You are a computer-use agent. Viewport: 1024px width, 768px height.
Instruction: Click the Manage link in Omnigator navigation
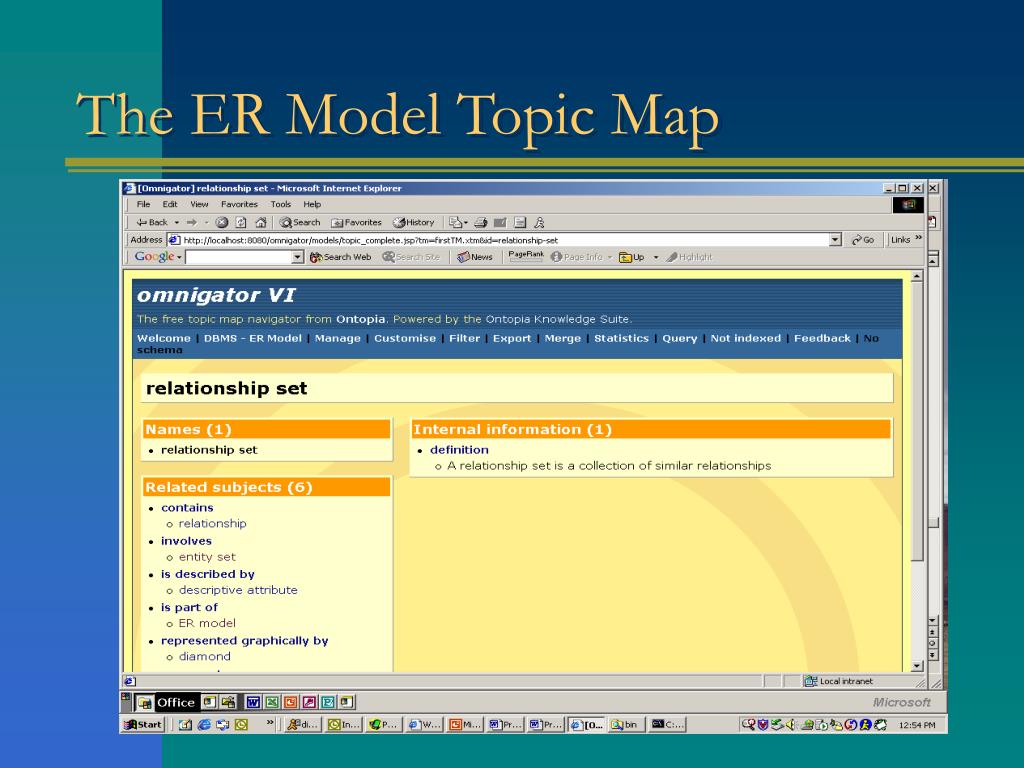pyautogui.click(x=338, y=338)
